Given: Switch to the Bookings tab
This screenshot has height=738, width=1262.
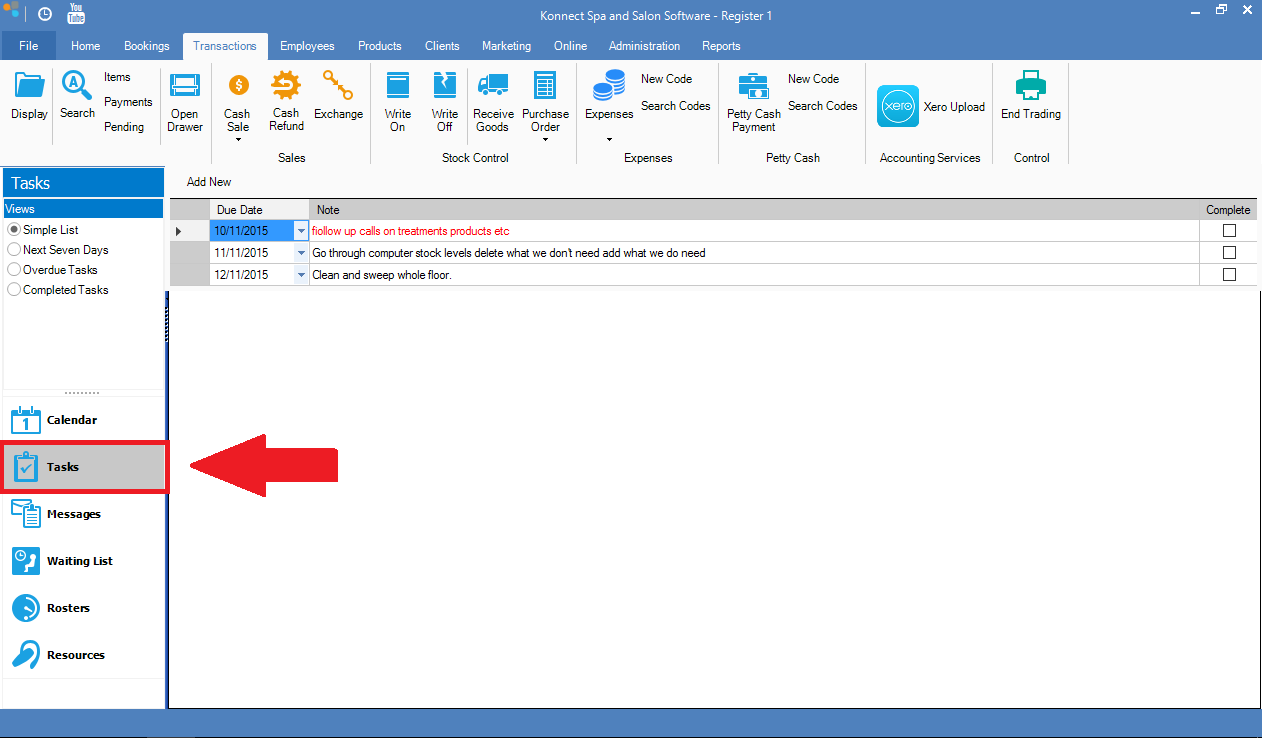Looking at the screenshot, I should tap(146, 46).
